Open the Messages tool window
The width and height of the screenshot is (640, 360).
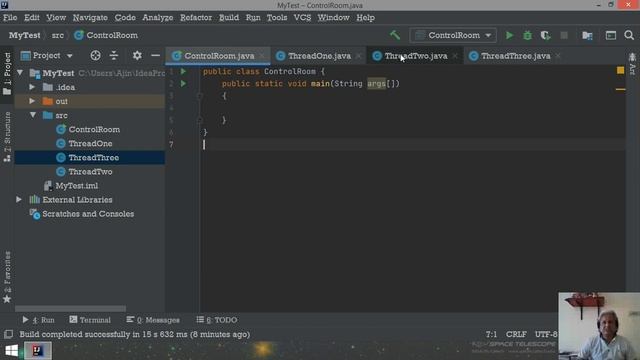(x=153, y=320)
